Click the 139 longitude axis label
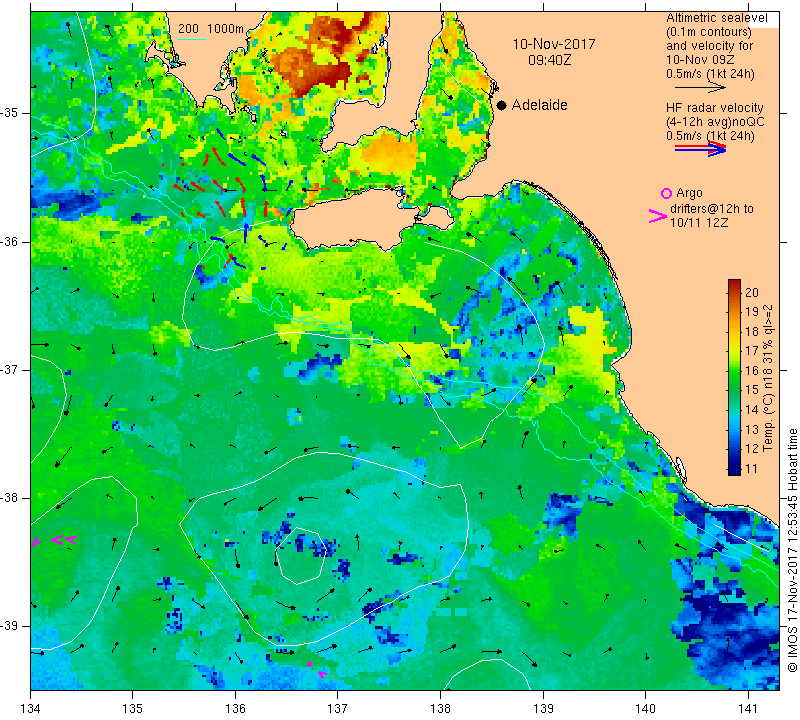The height and width of the screenshot is (720, 800). coord(543,708)
